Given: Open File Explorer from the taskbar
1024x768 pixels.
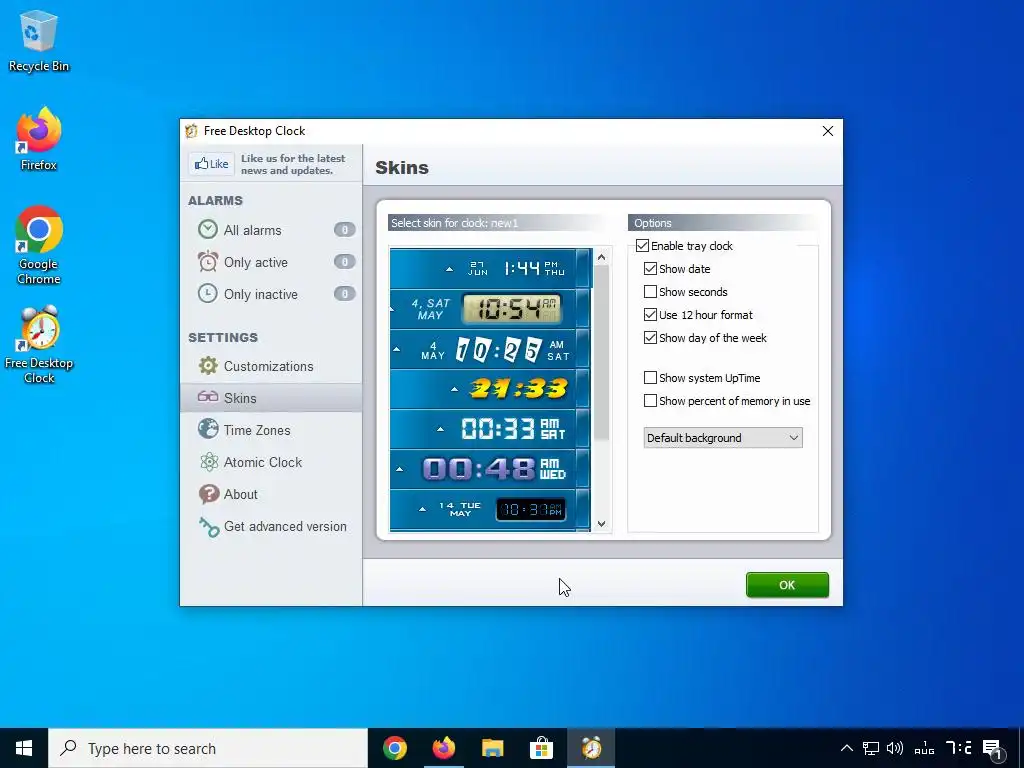Looking at the screenshot, I should click(x=492, y=748).
